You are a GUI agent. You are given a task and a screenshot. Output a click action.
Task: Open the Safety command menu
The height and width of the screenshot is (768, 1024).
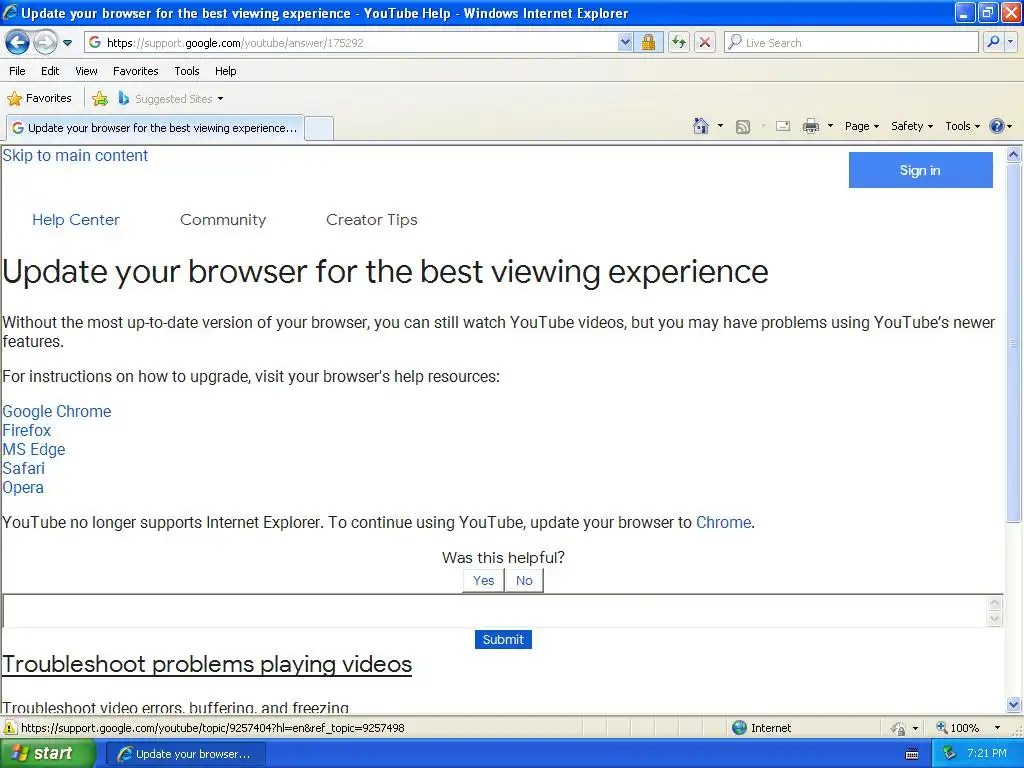(x=912, y=126)
